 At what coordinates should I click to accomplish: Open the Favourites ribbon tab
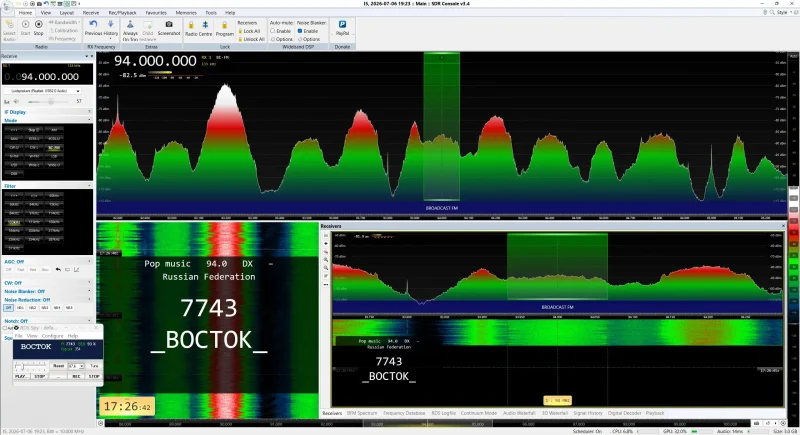coord(156,13)
